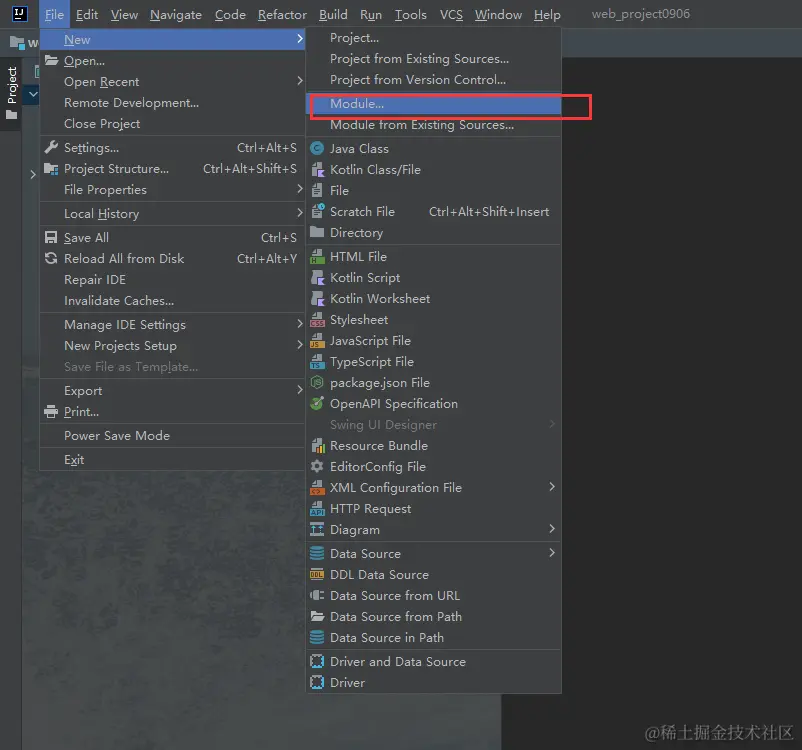This screenshot has width=802, height=750.
Task: Click the Kotlin Script icon
Action: click(x=317, y=277)
